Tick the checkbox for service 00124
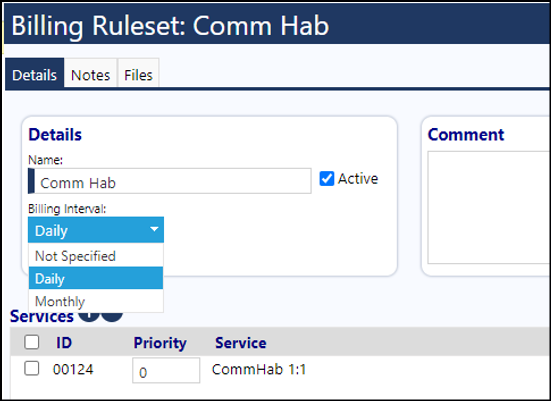The width and height of the screenshot is (551, 401). pos(32,368)
